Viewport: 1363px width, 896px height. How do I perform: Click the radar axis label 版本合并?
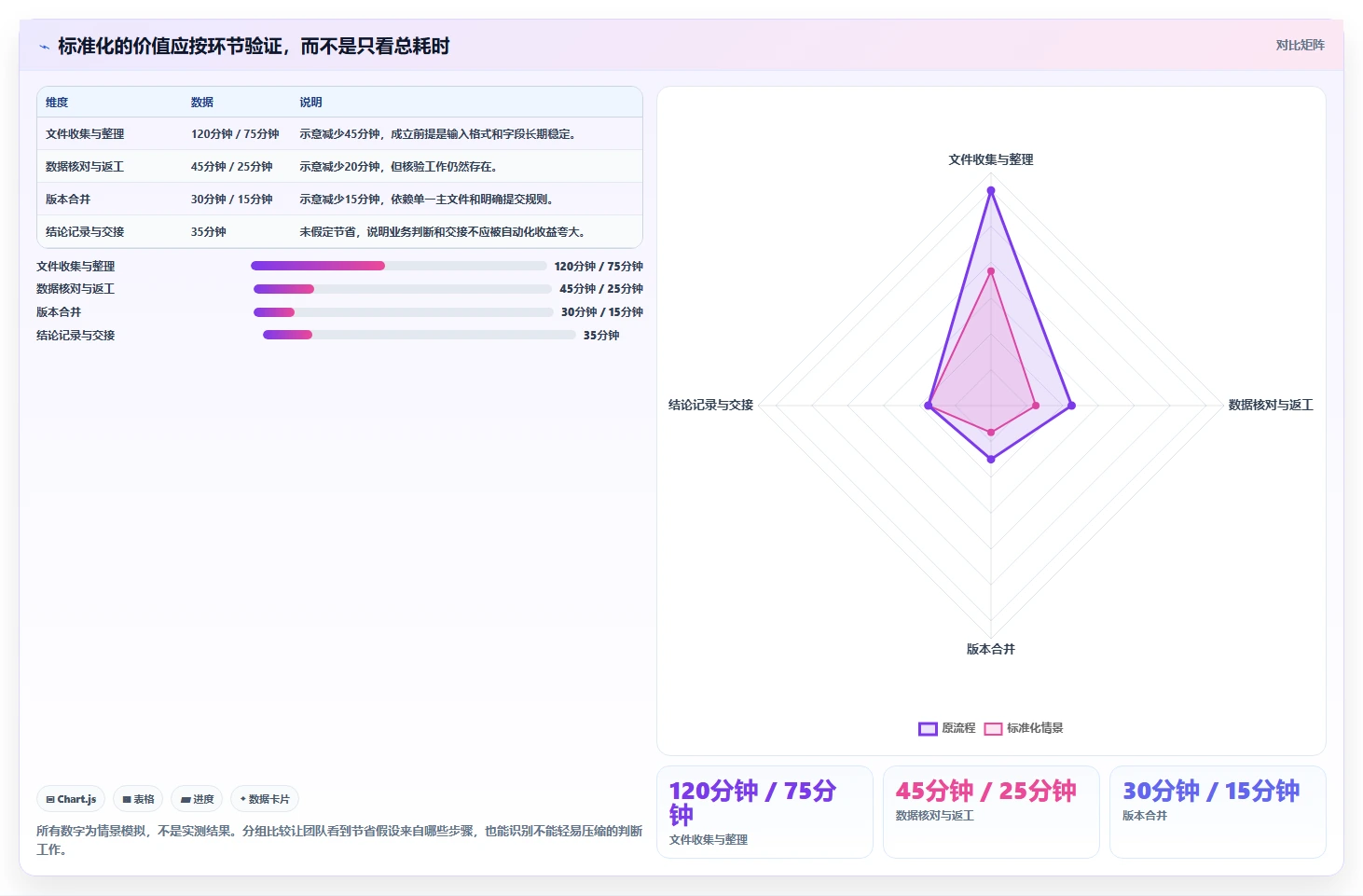coord(991,649)
